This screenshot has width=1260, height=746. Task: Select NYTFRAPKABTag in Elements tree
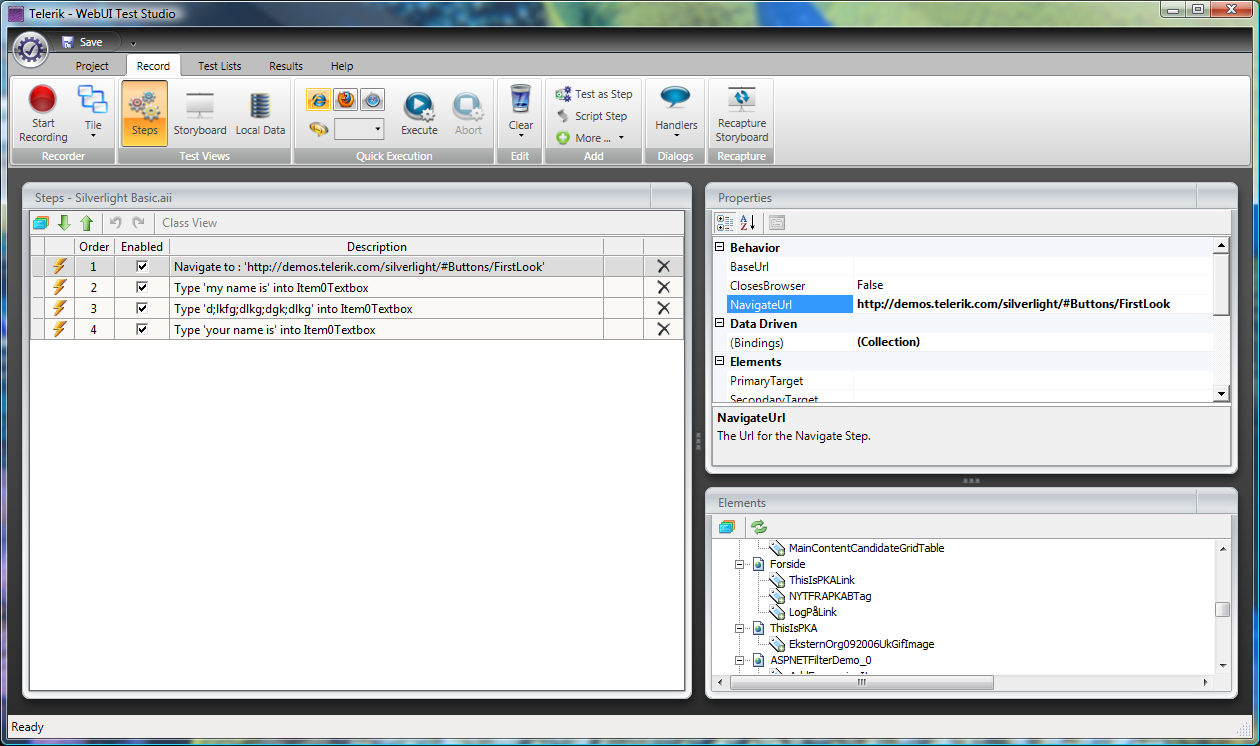pyautogui.click(x=829, y=596)
